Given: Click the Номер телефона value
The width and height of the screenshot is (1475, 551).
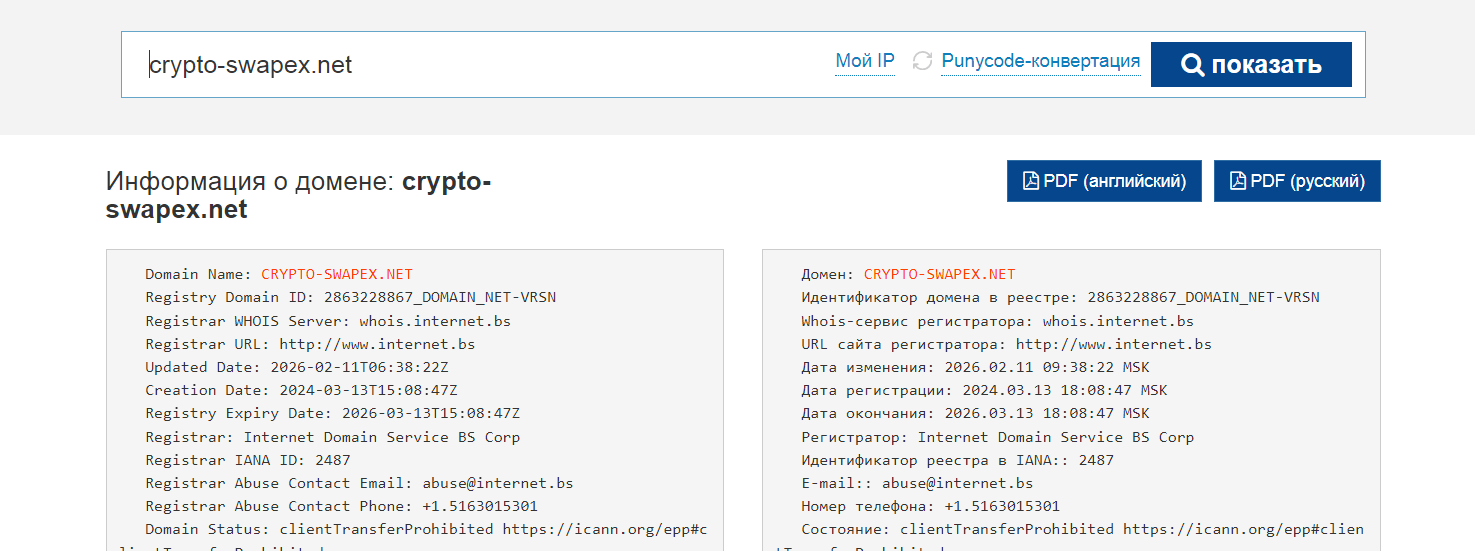Looking at the screenshot, I should tap(1002, 506).
